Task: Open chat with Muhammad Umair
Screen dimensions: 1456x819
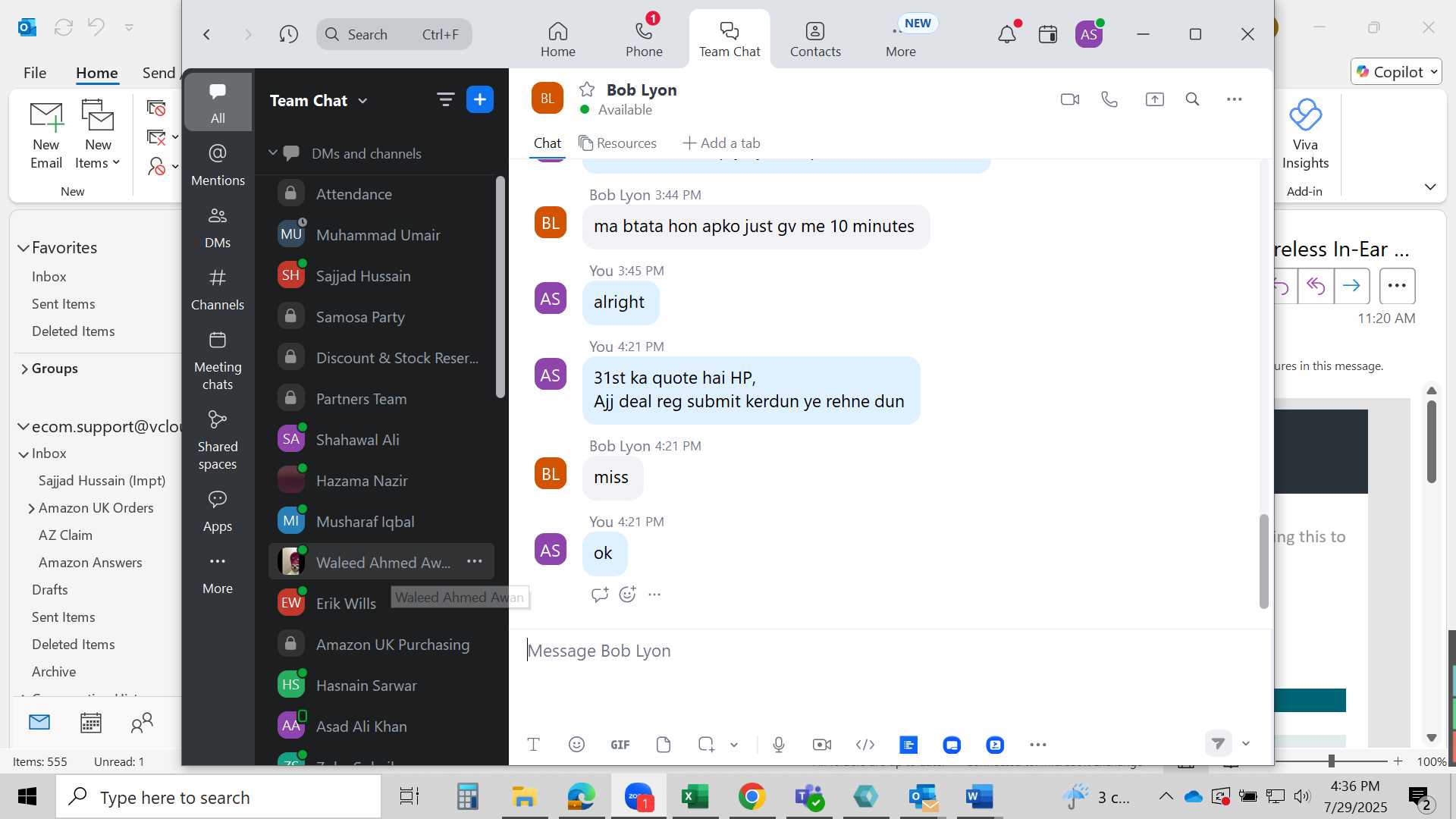Action: (381, 235)
